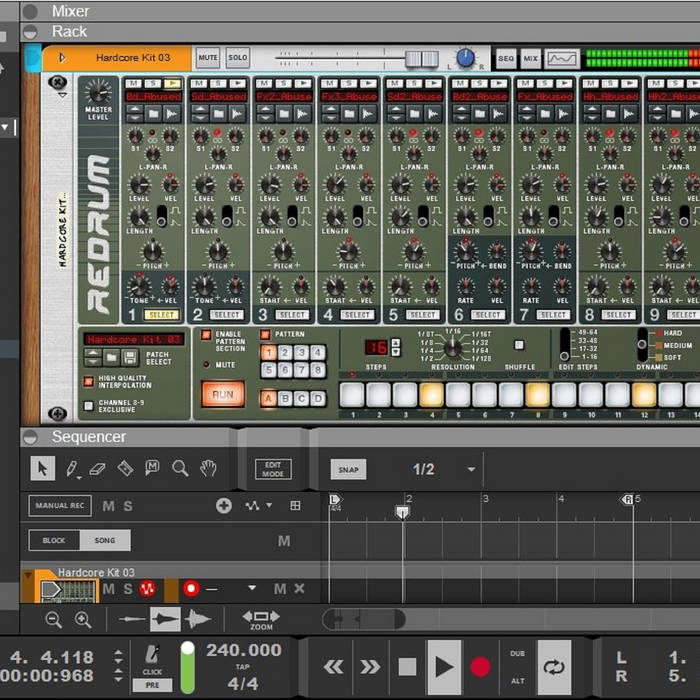Toggle Channel 8-9 Exclusive option

coord(88,405)
